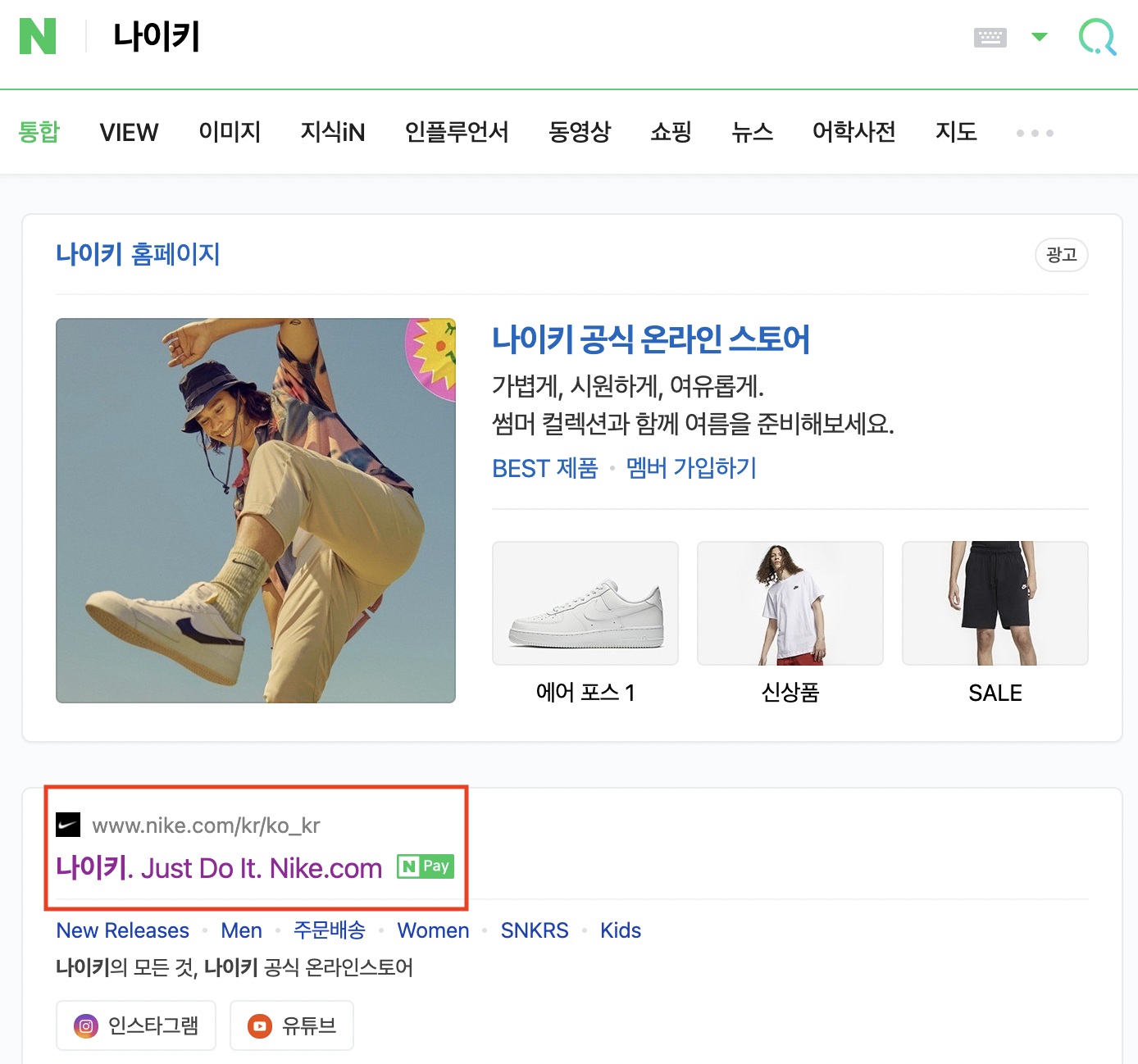This screenshot has width=1138, height=1064.
Task: Switch to the VIEW tab
Action: click(129, 132)
